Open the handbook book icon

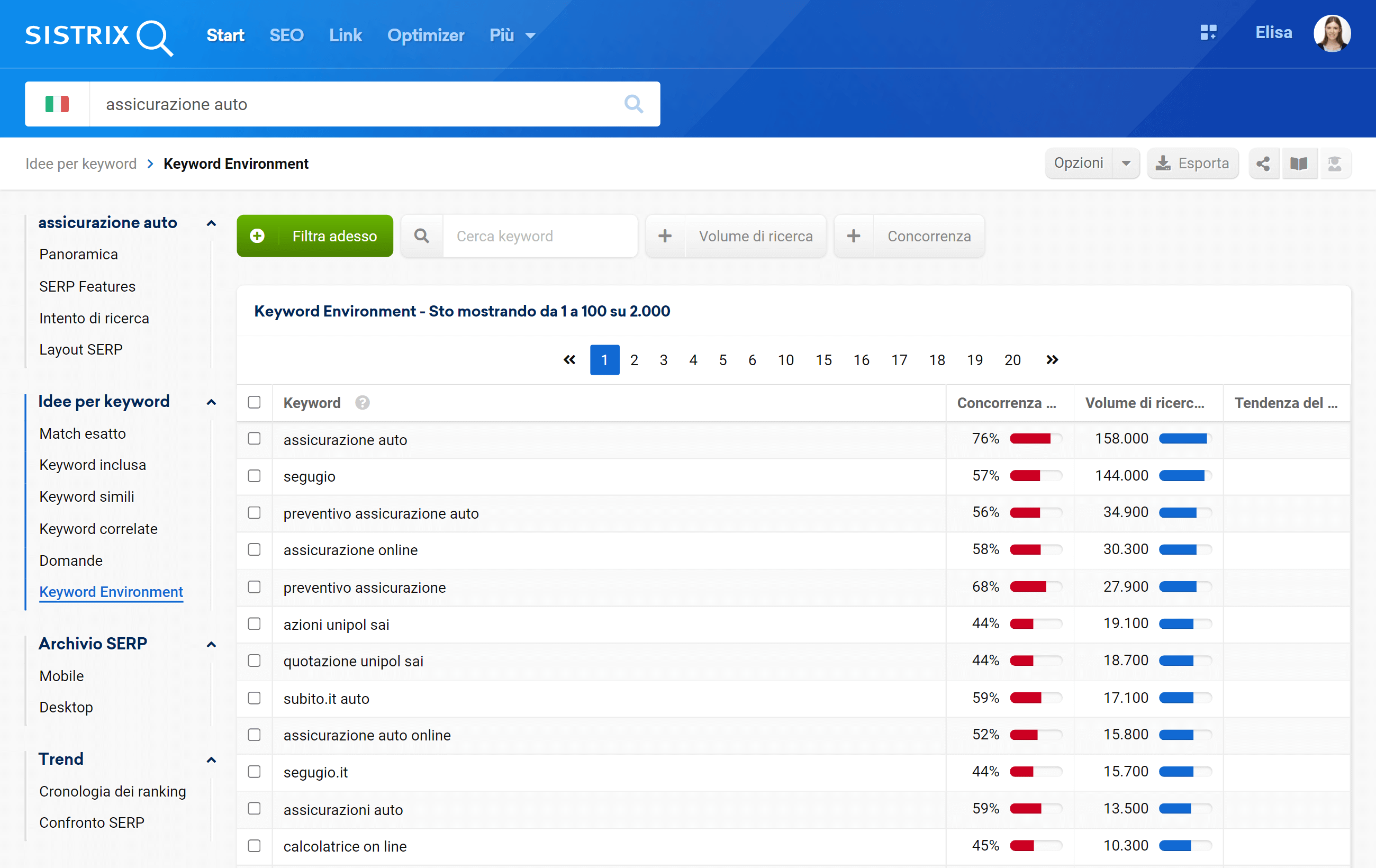1299,164
